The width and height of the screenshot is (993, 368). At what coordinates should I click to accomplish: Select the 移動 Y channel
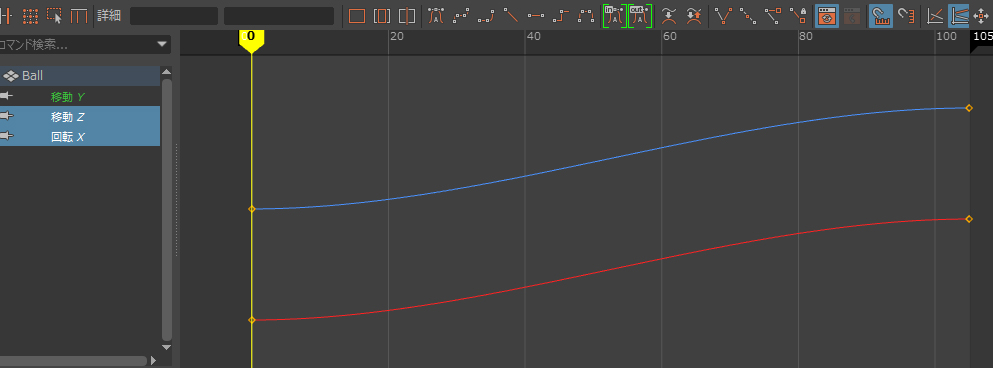click(x=80, y=97)
